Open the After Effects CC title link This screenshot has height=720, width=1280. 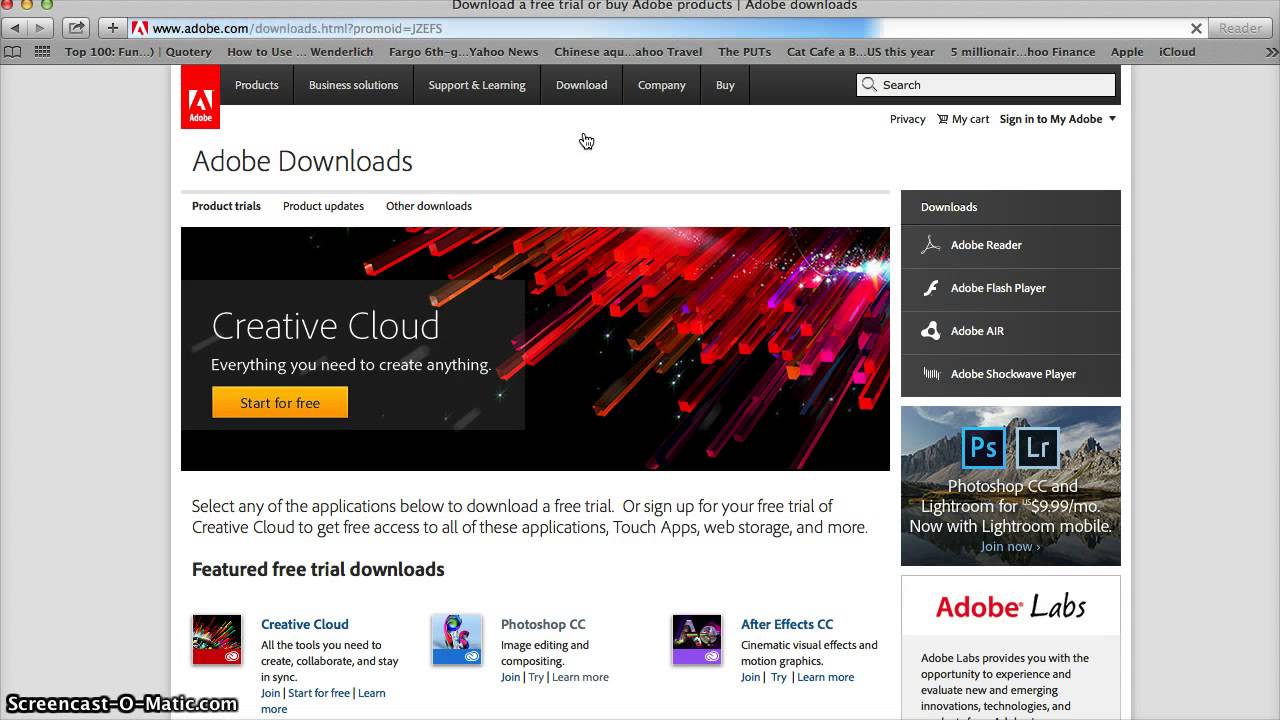[x=787, y=624]
